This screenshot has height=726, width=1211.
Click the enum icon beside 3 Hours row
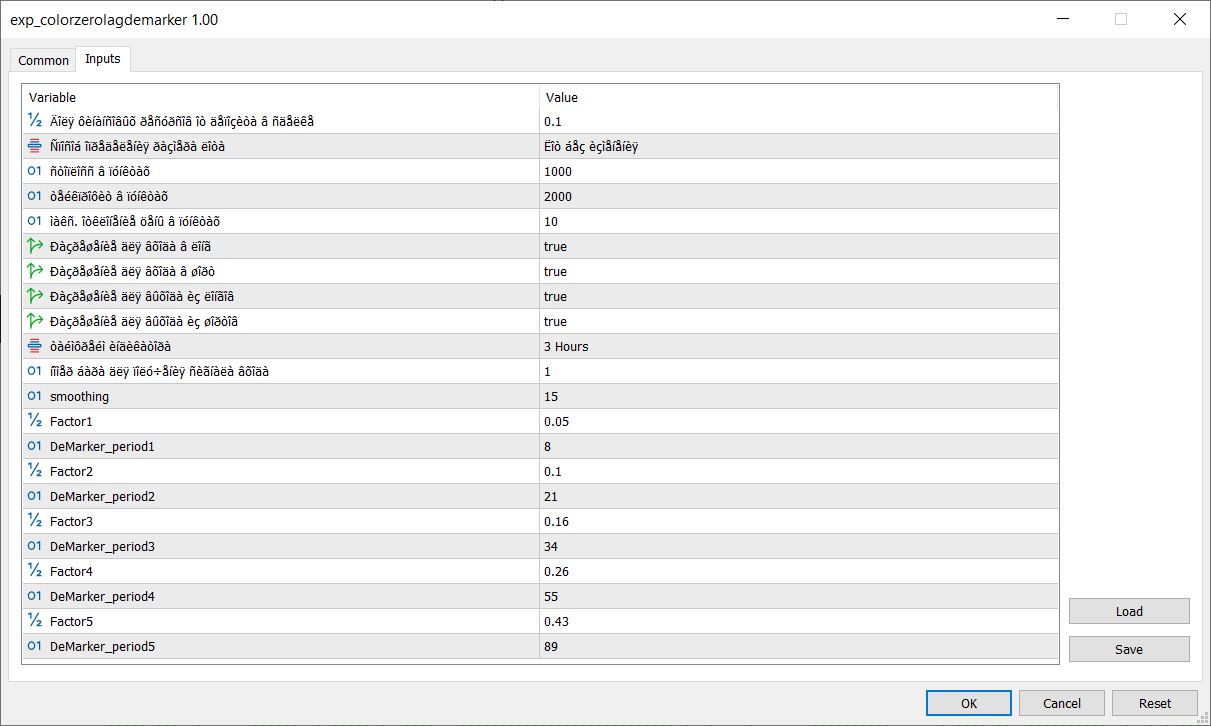[x=35, y=346]
